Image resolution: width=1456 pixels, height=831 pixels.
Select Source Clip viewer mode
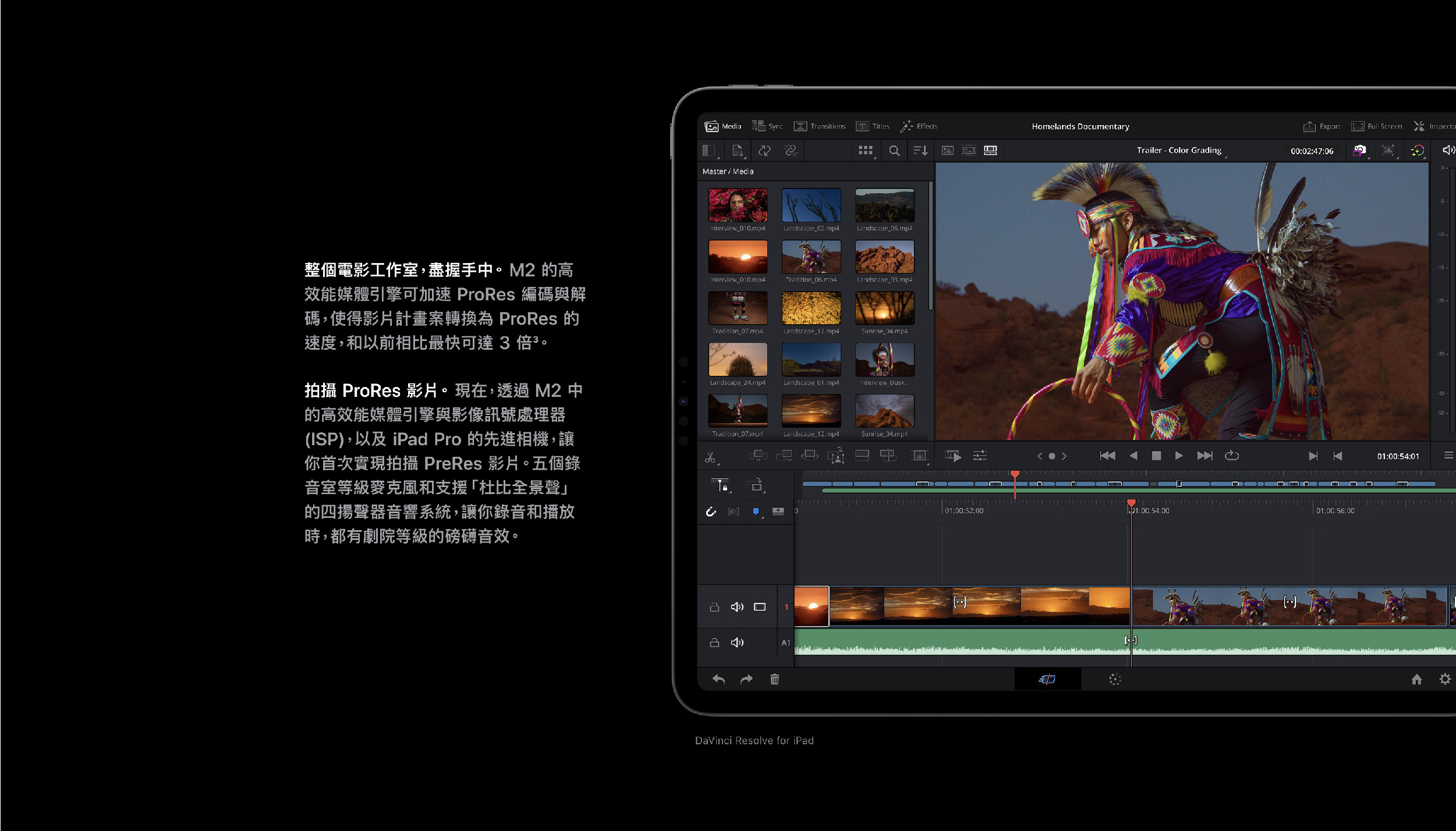coord(948,151)
